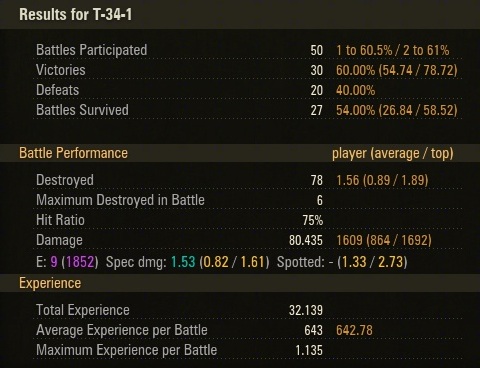Select the Victories count of 30
The height and width of the screenshot is (368, 480).
317,70
